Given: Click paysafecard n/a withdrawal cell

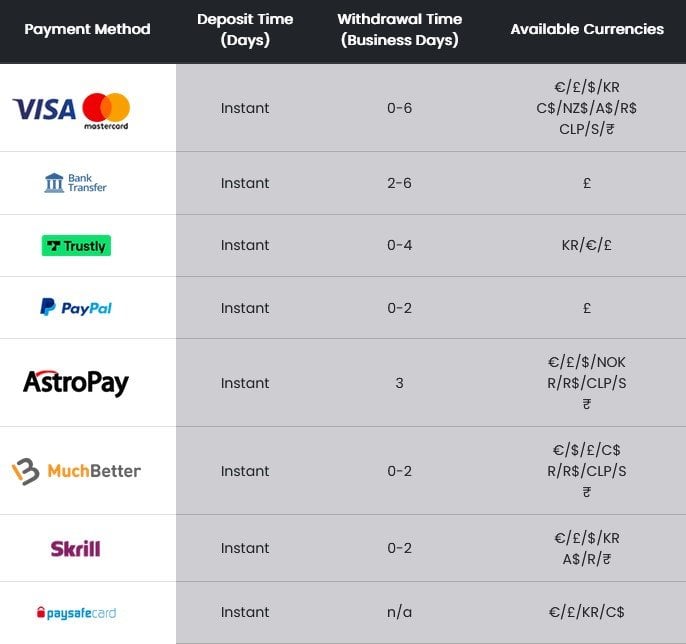Looking at the screenshot, I should tap(399, 612).
